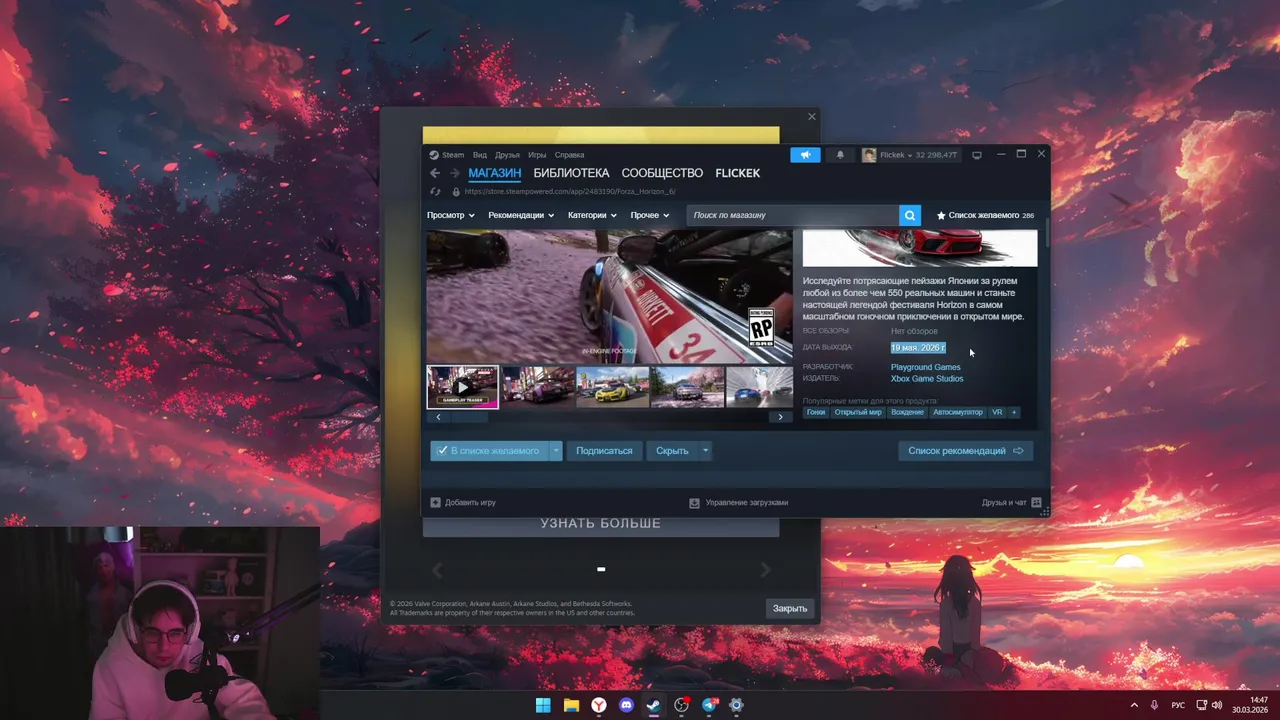Screen dimensions: 1280x720
Task: Expand the wishlist button dropdown arrow
Action: click(x=556, y=451)
